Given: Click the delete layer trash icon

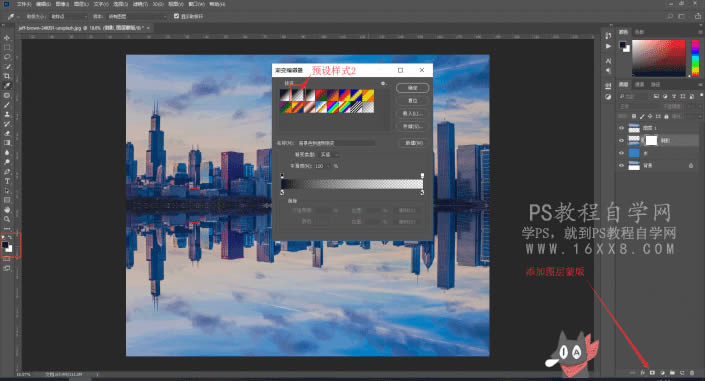Looking at the screenshot, I should click(692, 373).
